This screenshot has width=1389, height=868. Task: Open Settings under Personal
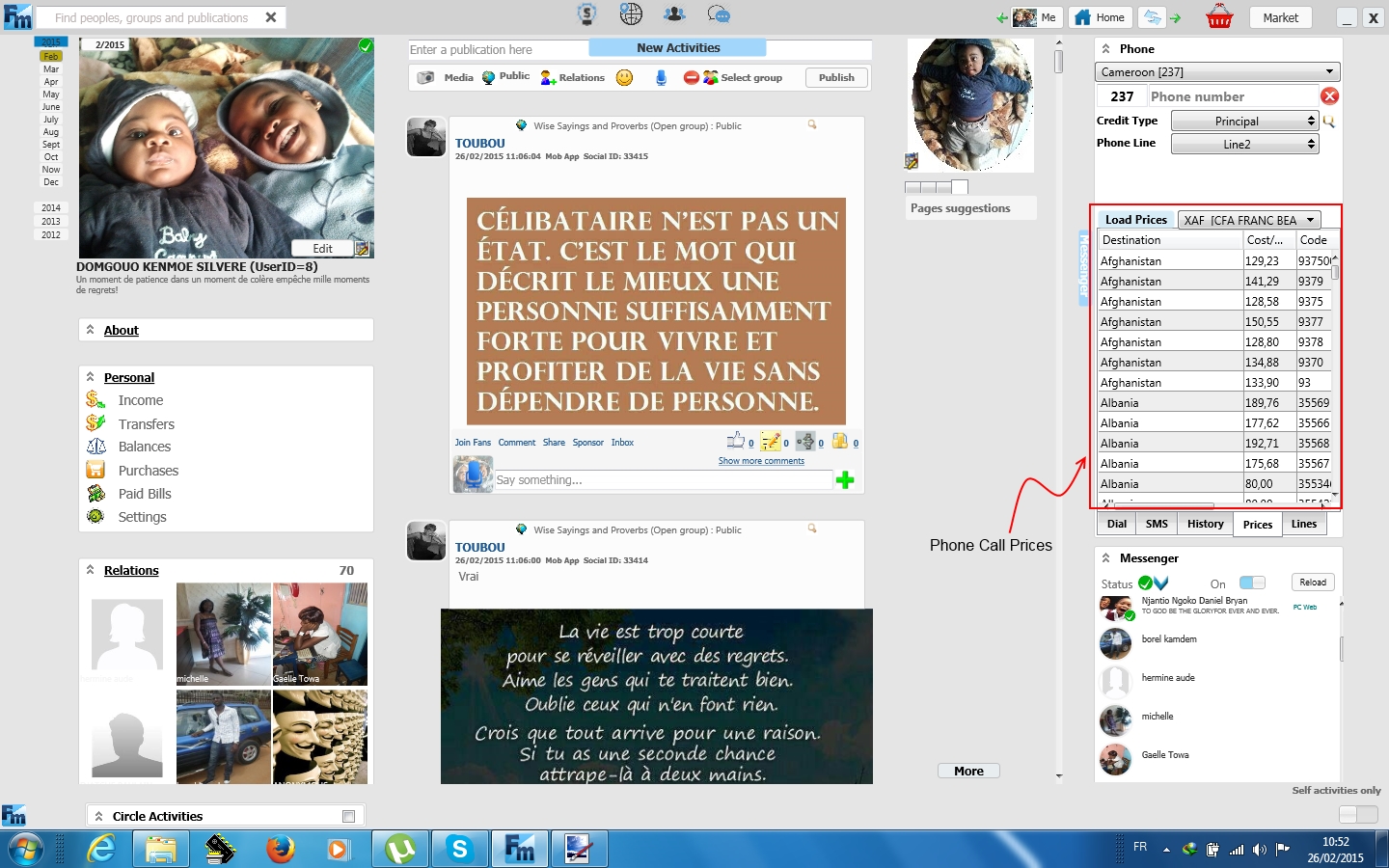tap(143, 517)
